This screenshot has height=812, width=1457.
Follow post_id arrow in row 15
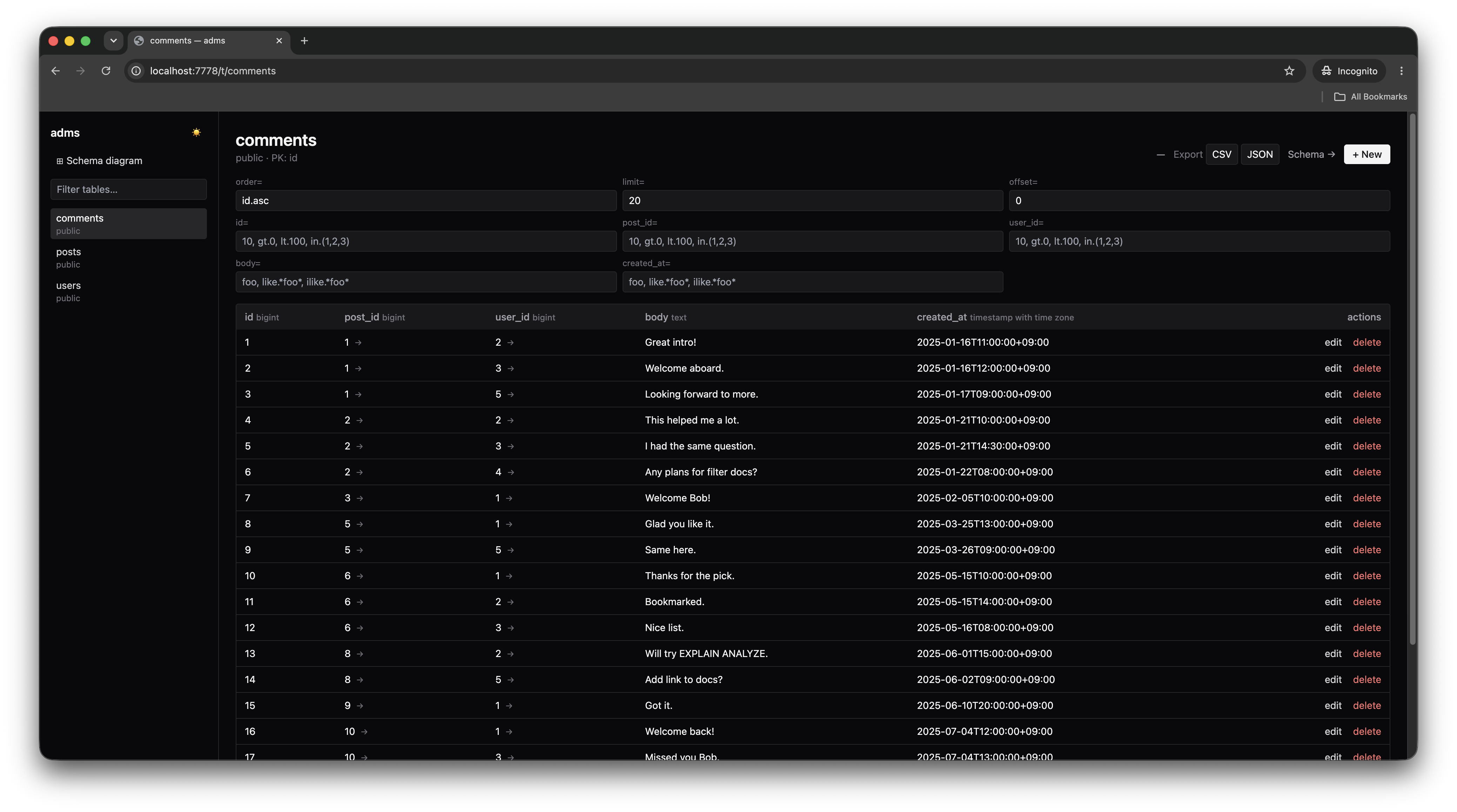[x=360, y=706]
